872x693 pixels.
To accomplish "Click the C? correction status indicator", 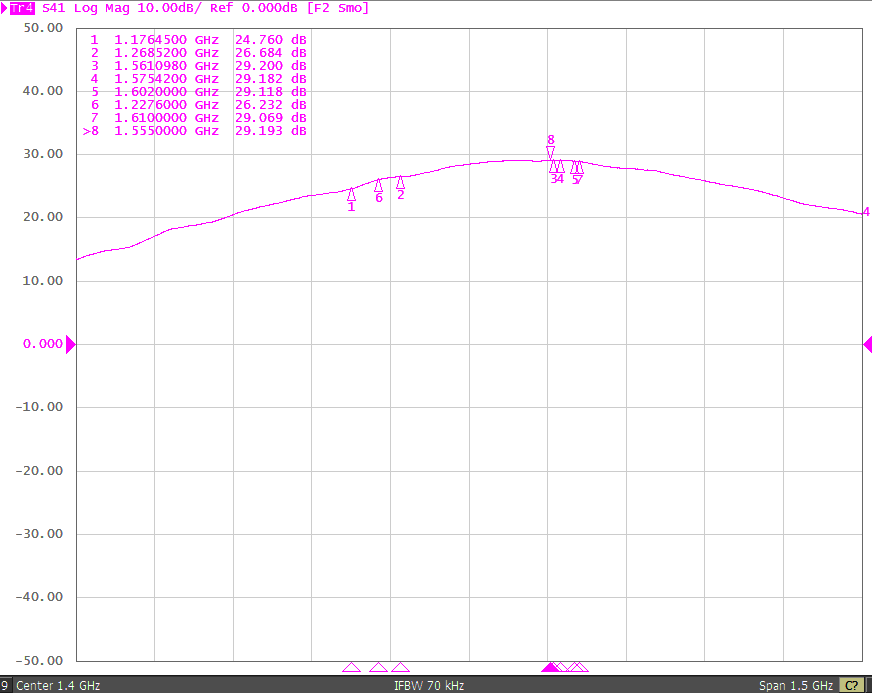I will tap(852, 686).
